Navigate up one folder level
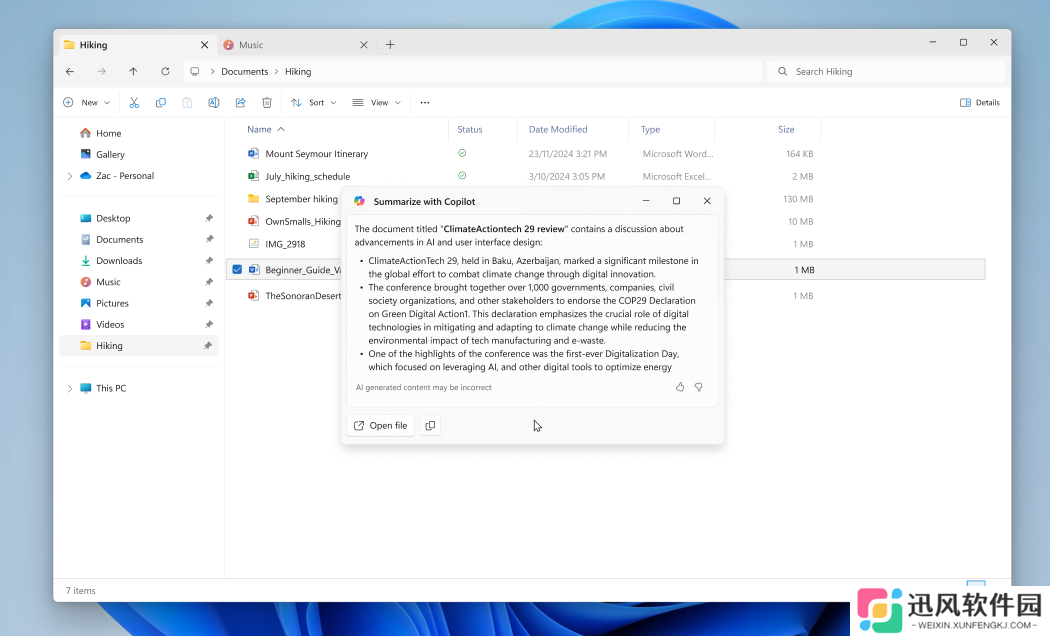Image resolution: width=1050 pixels, height=636 pixels. coord(133,72)
